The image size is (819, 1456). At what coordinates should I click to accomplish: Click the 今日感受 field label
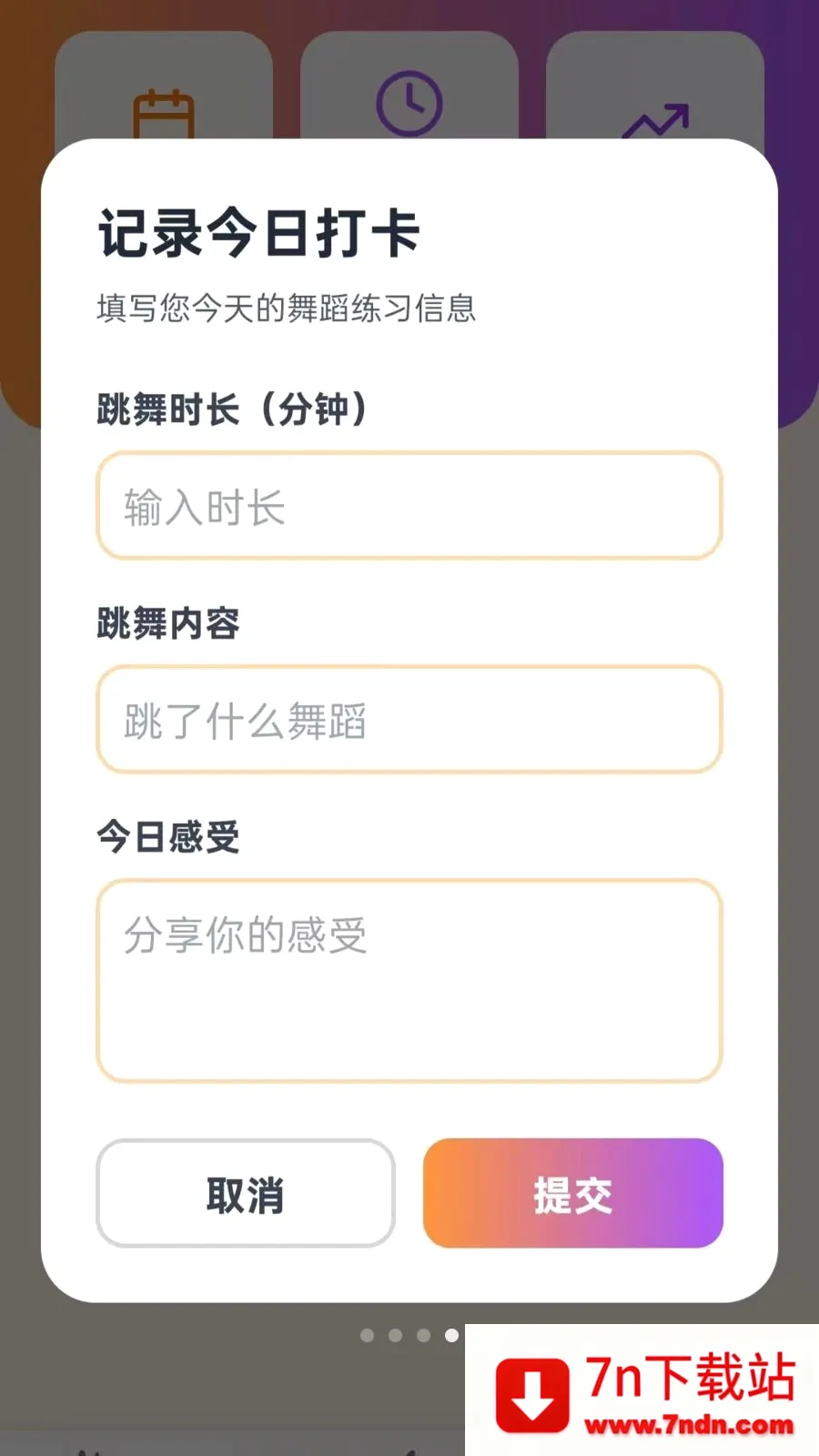pos(168,836)
